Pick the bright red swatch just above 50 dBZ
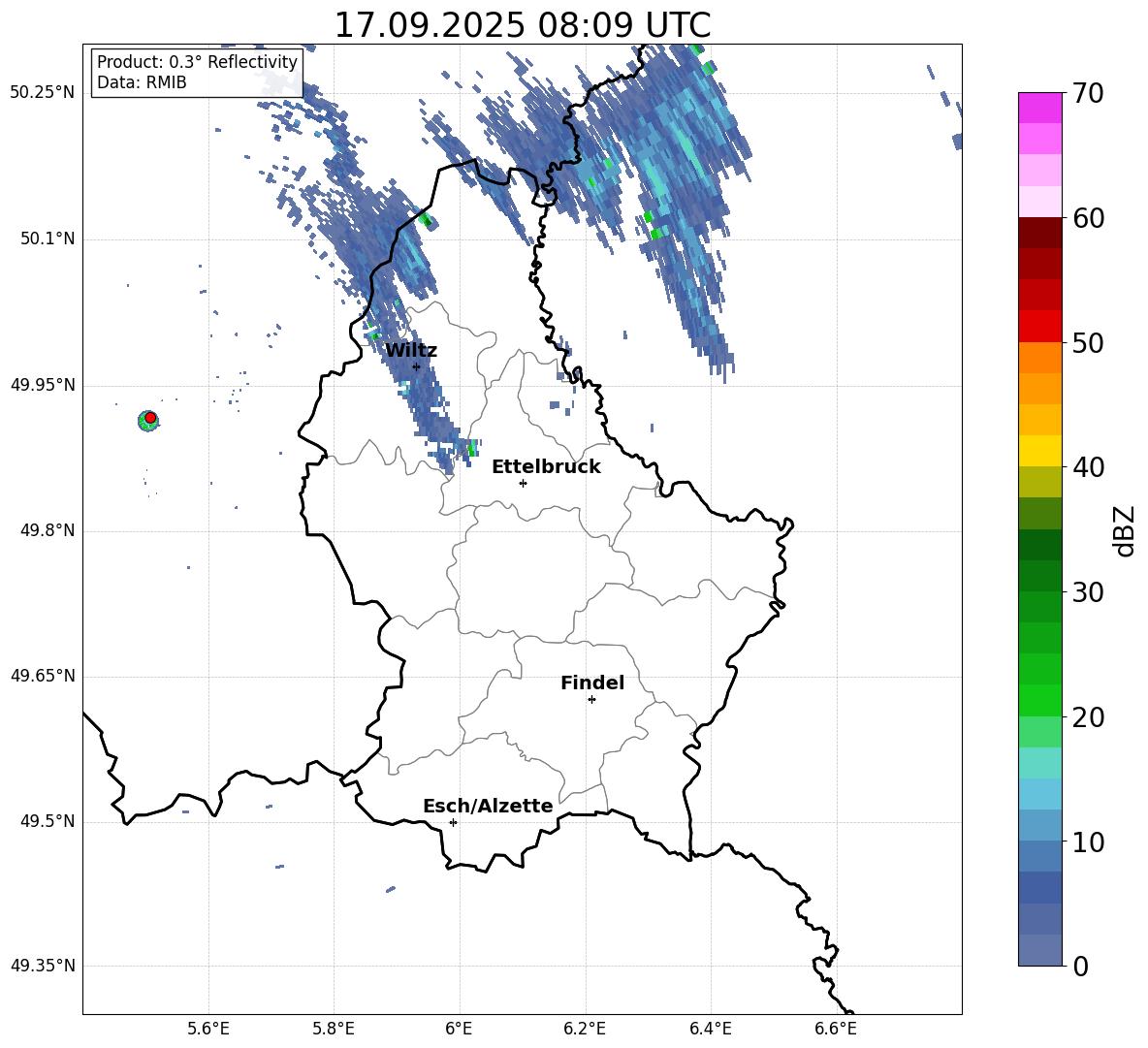Viewport: 1148px width, 1048px height. click(1039, 327)
